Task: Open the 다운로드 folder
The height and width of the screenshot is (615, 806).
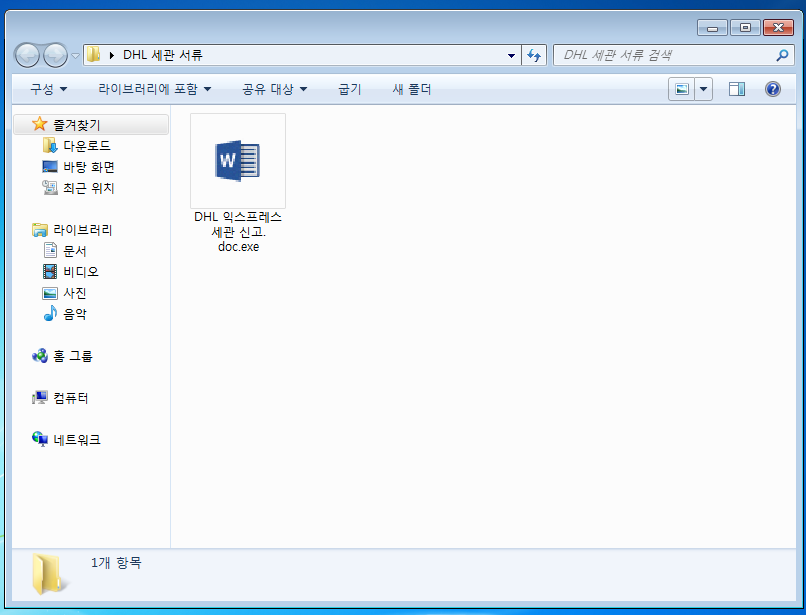Action: click(86, 146)
